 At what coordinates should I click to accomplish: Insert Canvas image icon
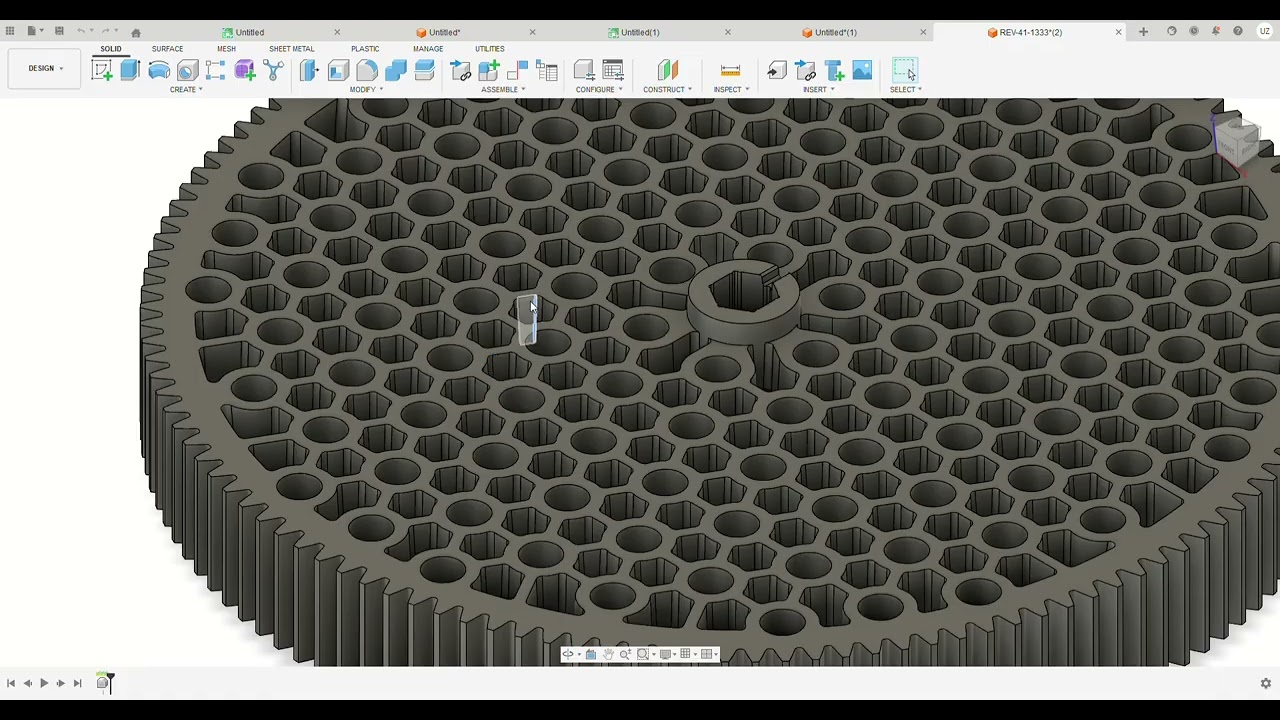click(862, 70)
